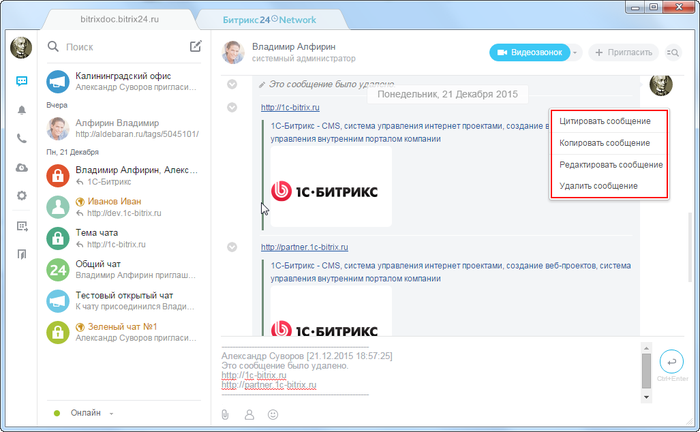
Task: Open Владимир Алфирин, Алекс… group chat
Action: click(x=124, y=175)
